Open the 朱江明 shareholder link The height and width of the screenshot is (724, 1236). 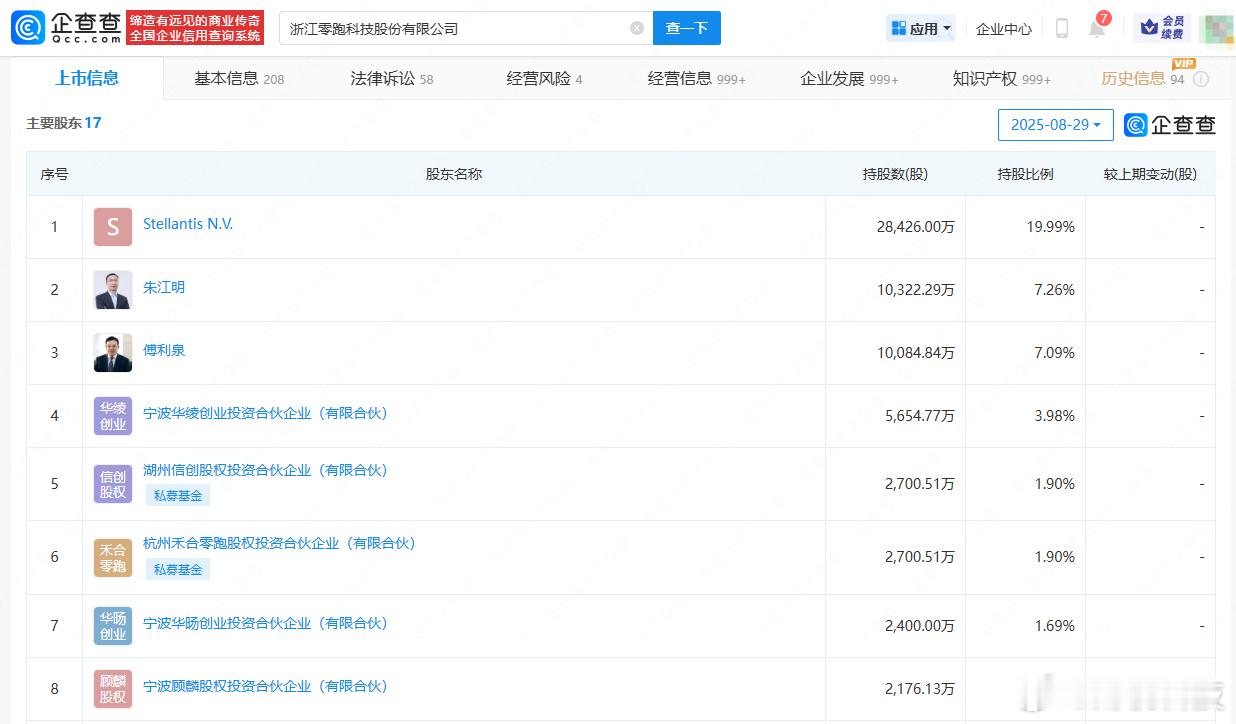click(x=164, y=287)
